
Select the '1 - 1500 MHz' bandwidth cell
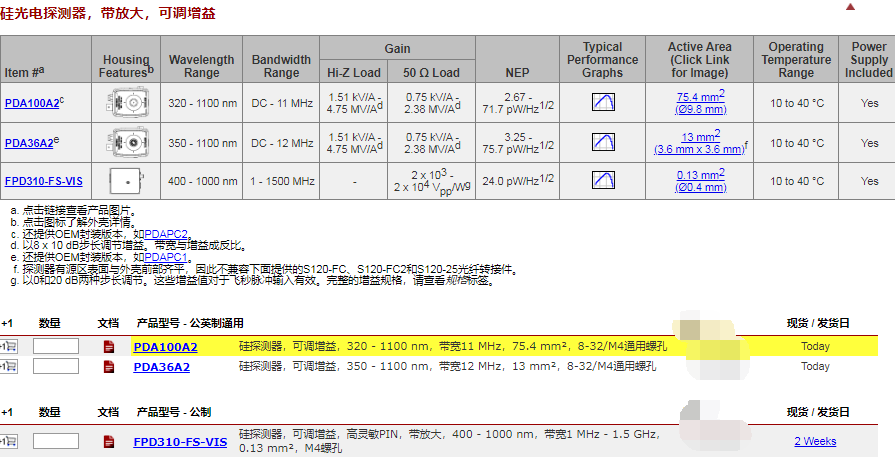(x=281, y=181)
